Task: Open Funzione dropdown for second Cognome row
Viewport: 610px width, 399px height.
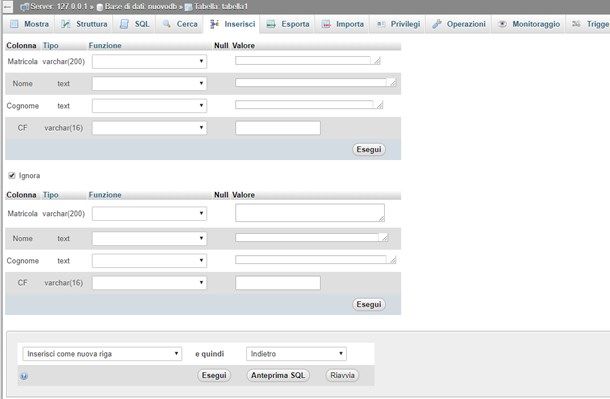Action: pos(149,261)
